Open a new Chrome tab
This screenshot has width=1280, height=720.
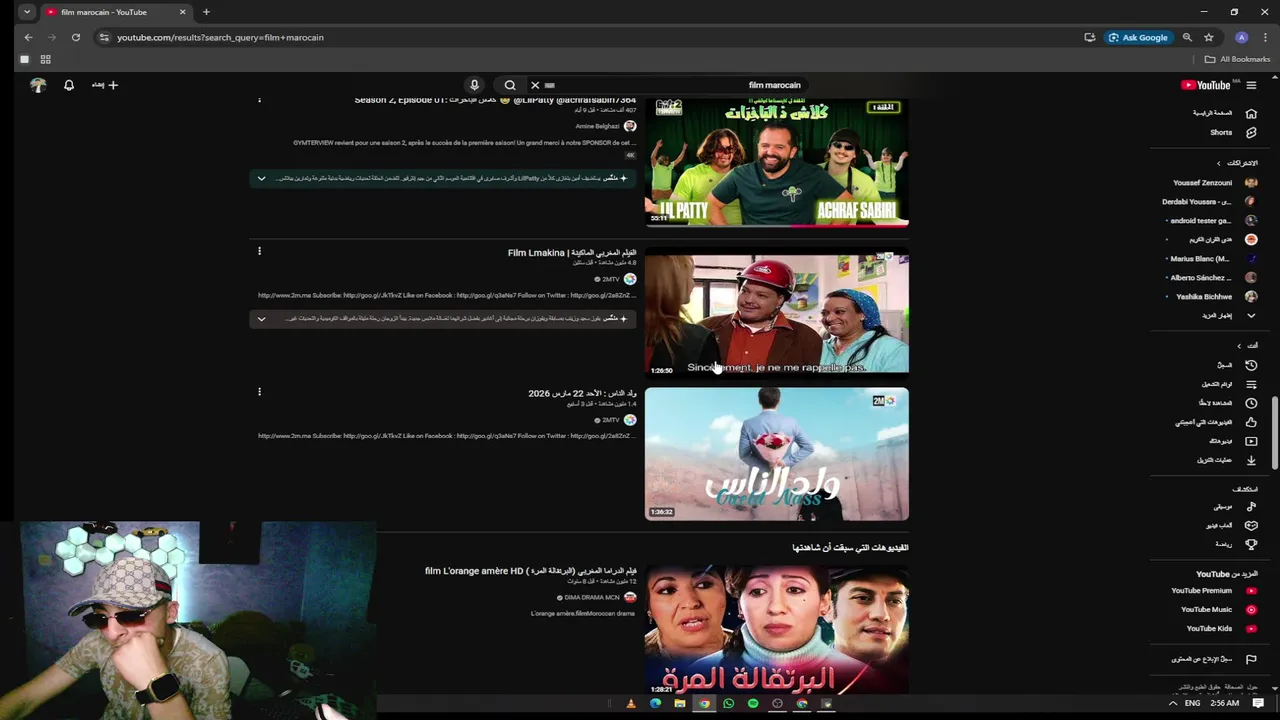pyautogui.click(x=206, y=12)
